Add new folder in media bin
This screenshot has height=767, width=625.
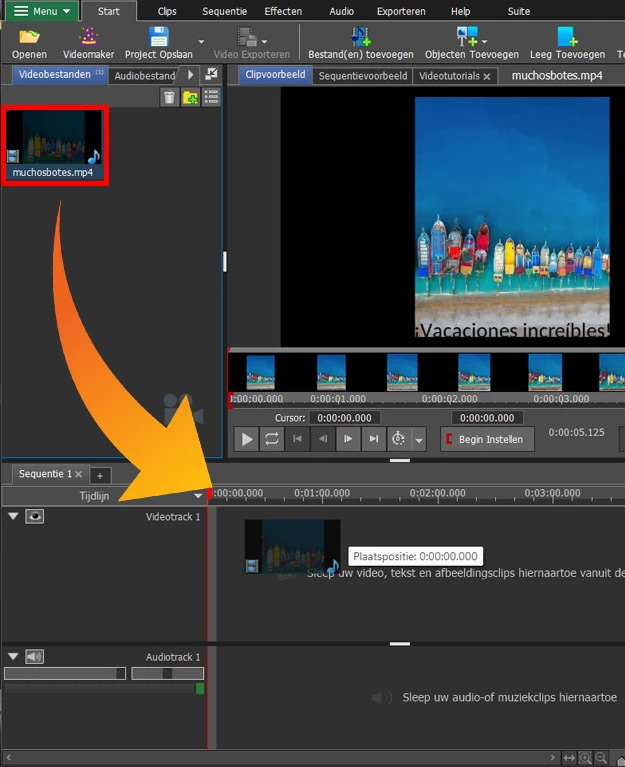tap(190, 97)
